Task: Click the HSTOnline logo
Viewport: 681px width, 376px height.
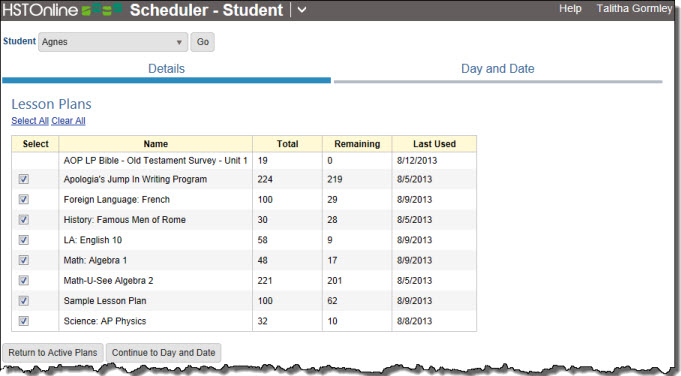Action: coord(63,10)
